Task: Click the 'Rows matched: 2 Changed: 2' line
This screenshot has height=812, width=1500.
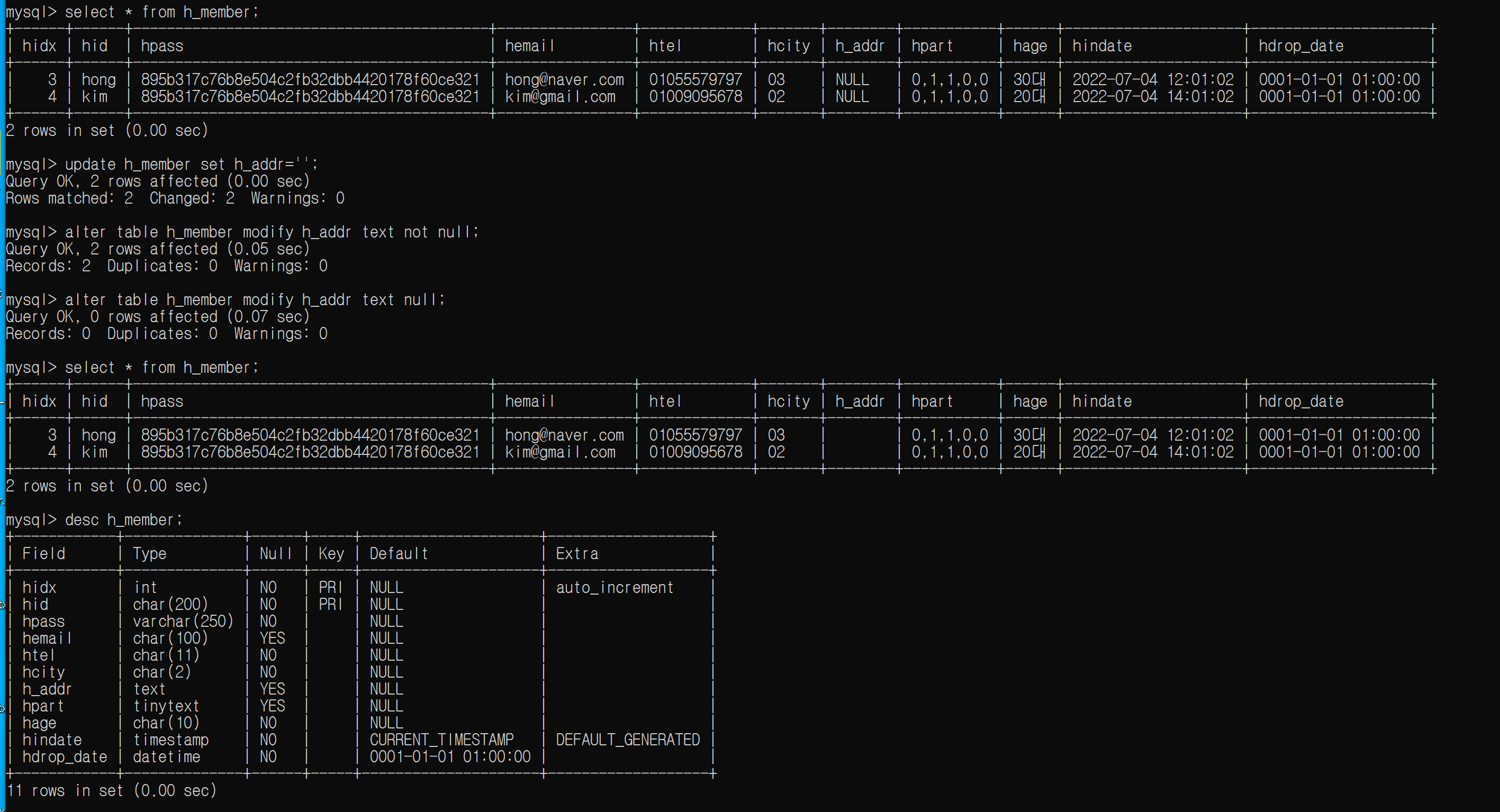Action: pyautogui.click(x=175, y=198)
